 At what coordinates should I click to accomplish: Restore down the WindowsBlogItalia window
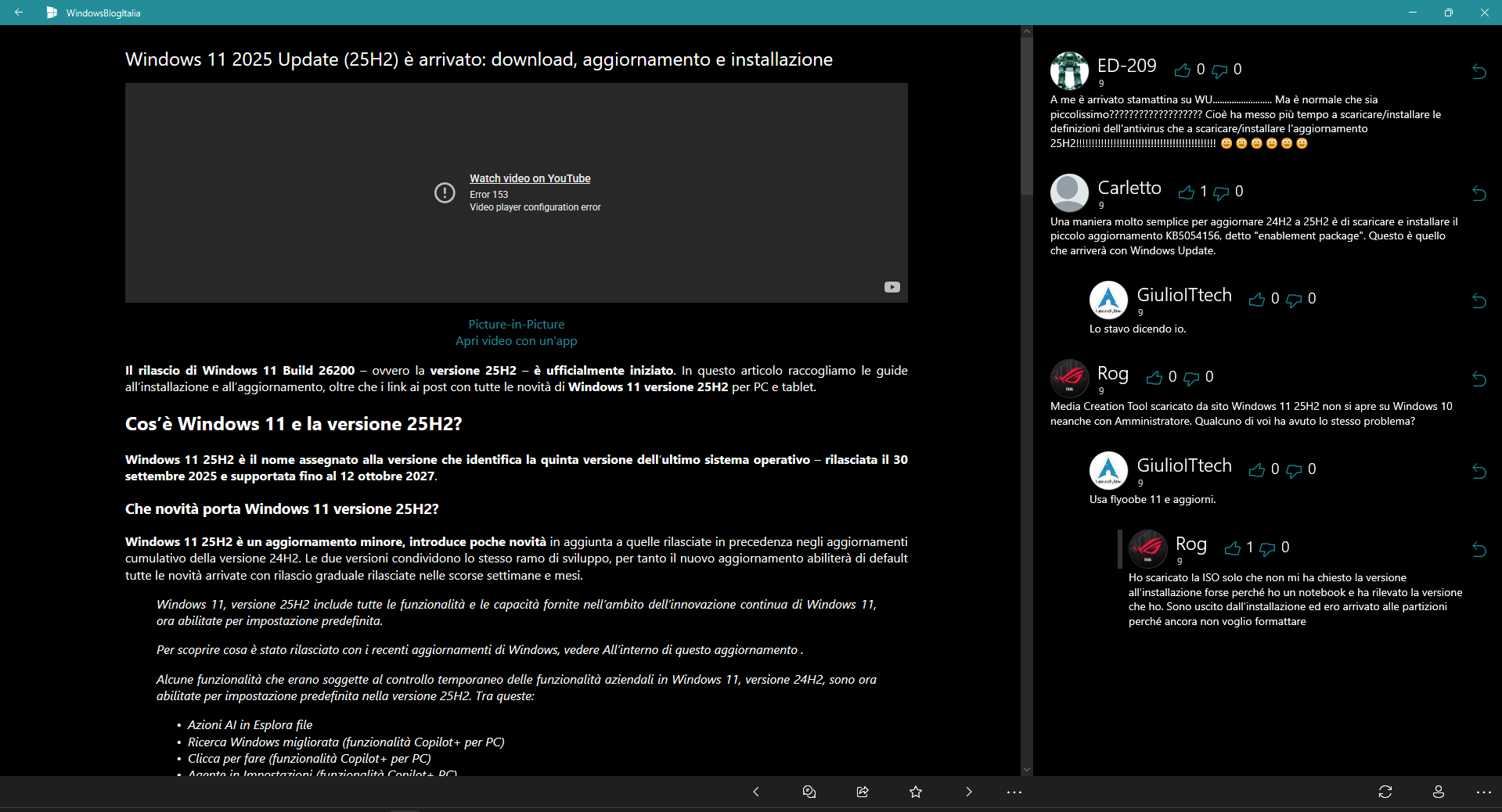[x=1449, y=13]
